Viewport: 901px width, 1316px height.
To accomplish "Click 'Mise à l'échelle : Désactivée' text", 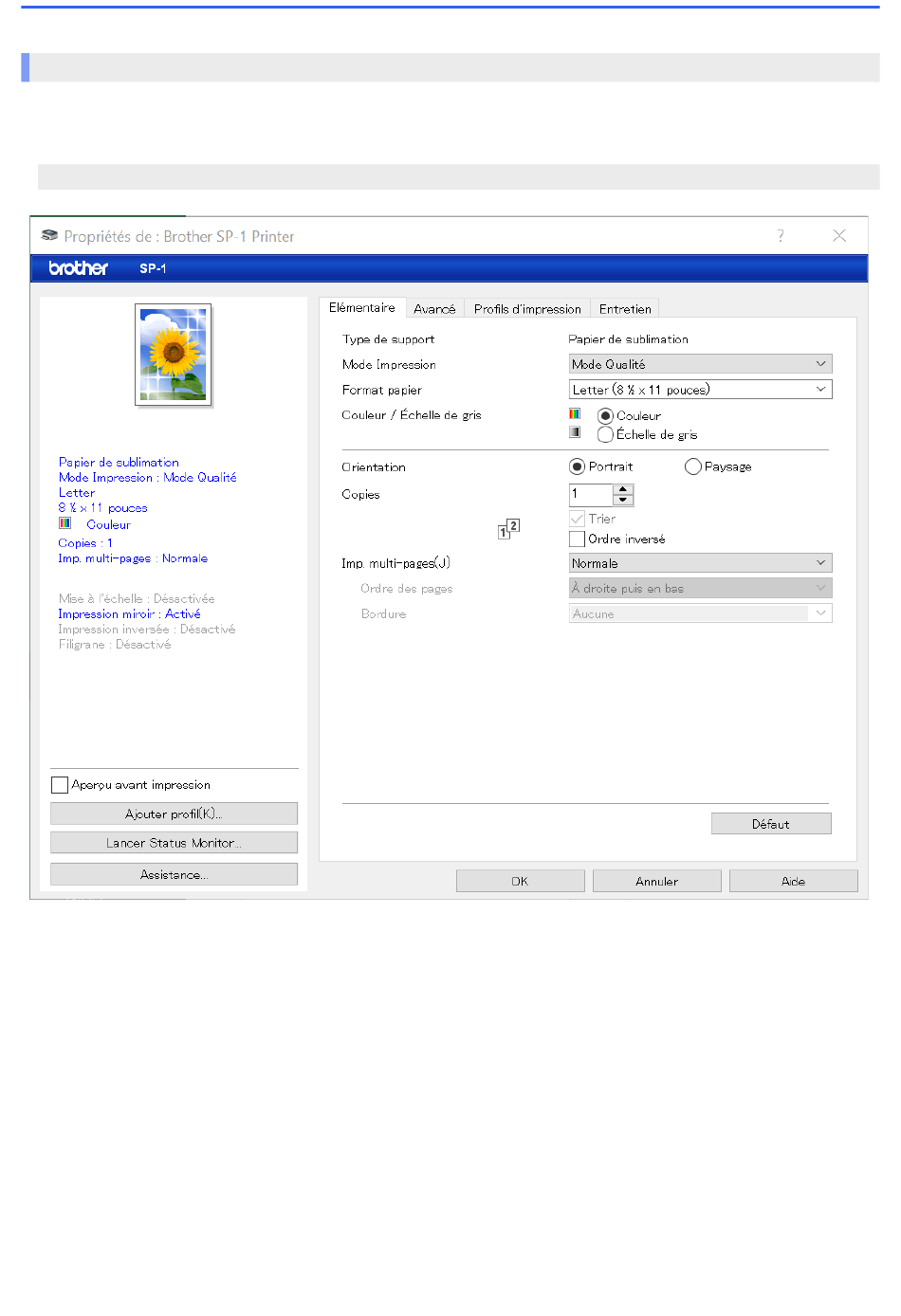I will click(x=137, y=599).
